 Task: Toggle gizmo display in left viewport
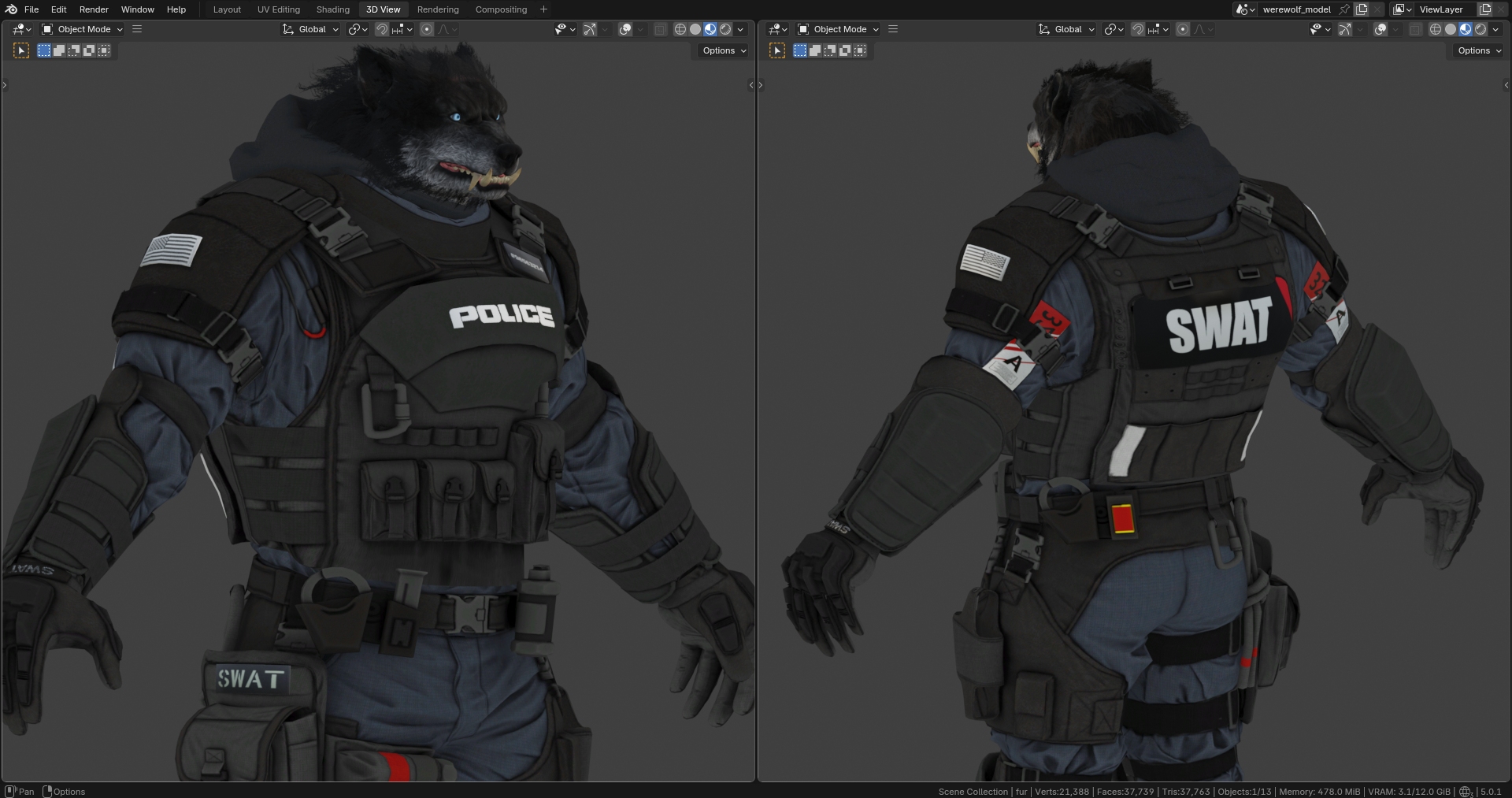tap(590, 29)
